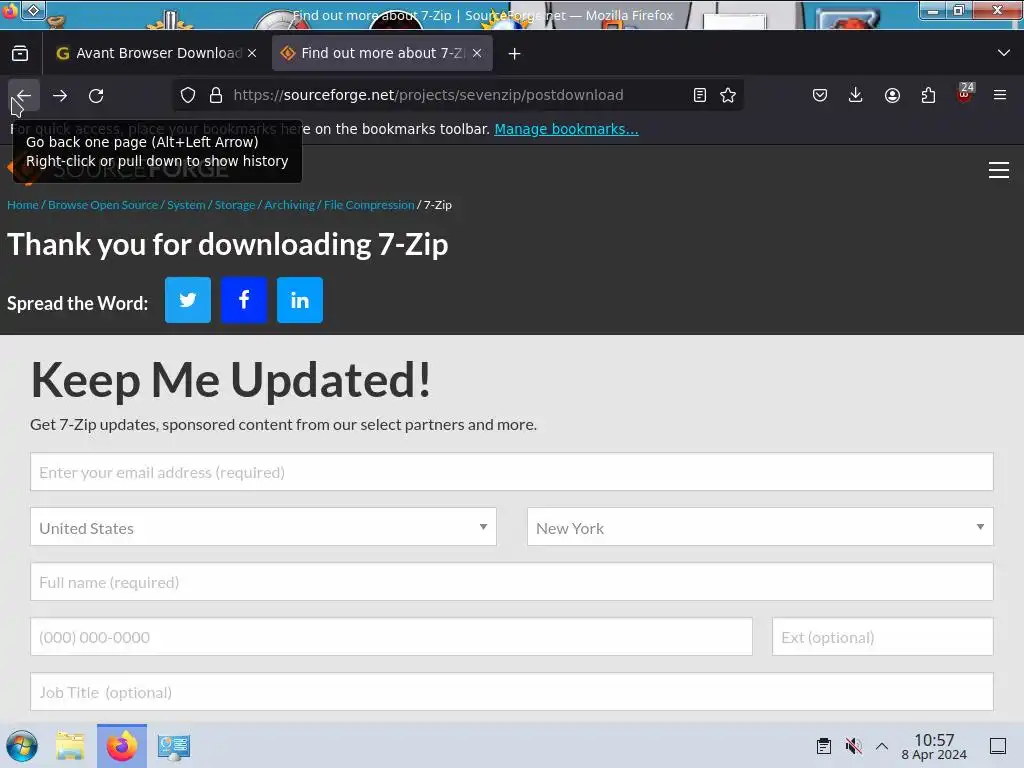The image size is (1024, 768).
Task: Select the Find out more about 7-Zip tab
Action: coord(382,54)
